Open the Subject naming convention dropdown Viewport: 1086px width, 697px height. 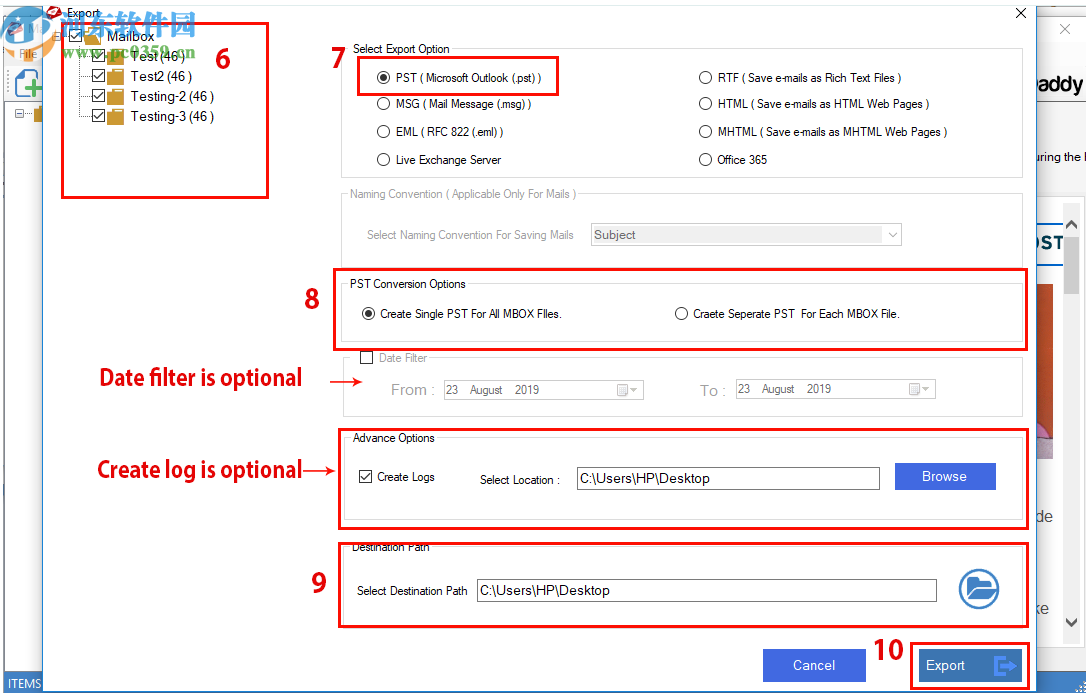893,234
